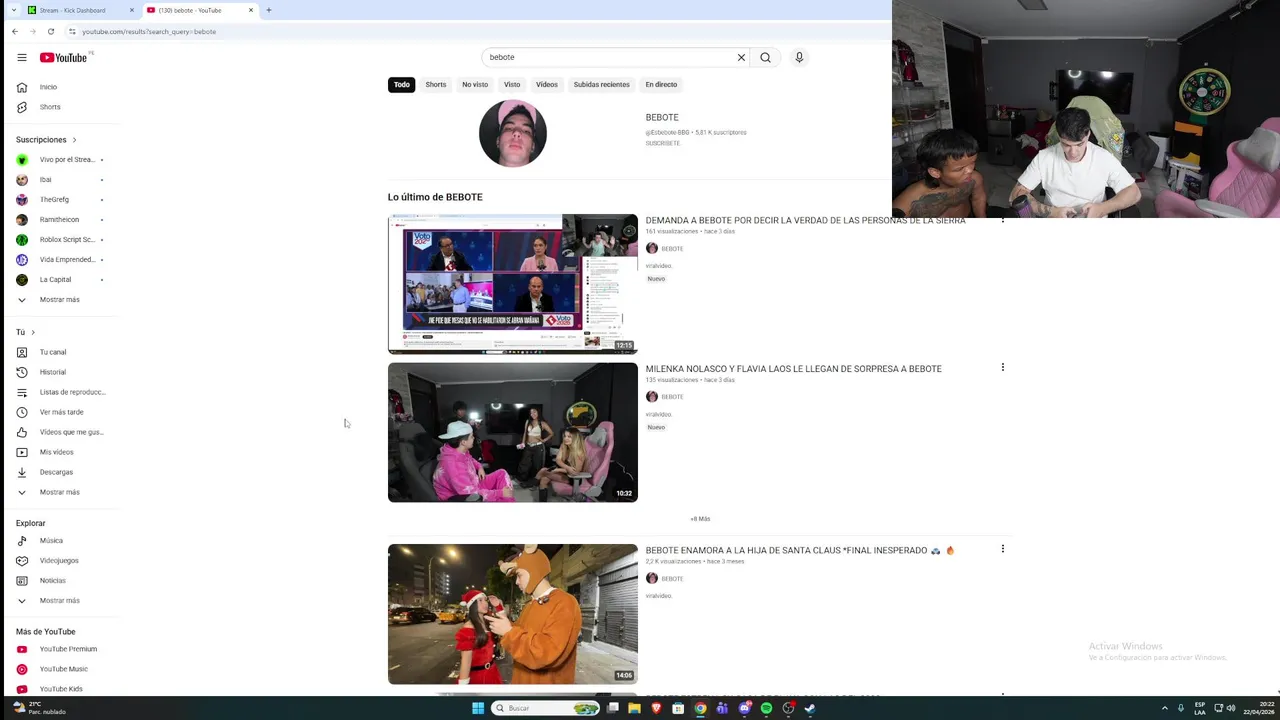Image resolution: width=1280 pixels, height=720 pixels.
Task: Play the DEMANDA A BEBOTE thumbnail
Action: pos(513,284)
